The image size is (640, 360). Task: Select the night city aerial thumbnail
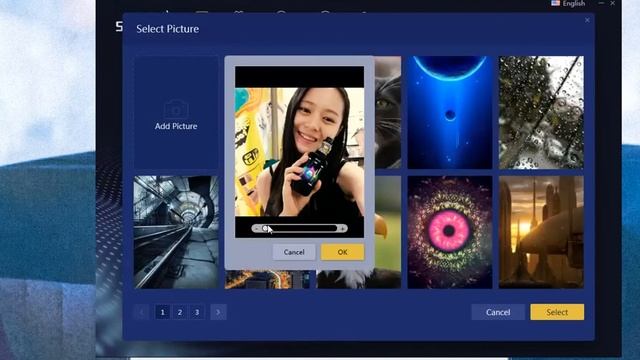[x=267, y=279]
